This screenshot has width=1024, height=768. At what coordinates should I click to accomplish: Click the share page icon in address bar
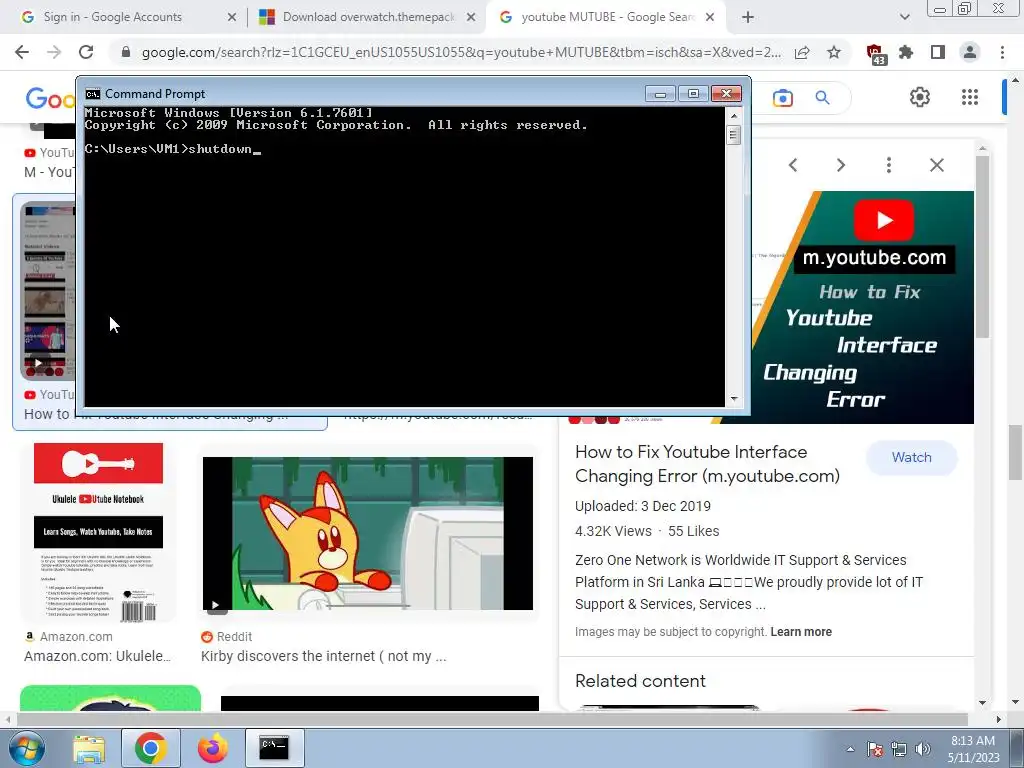[802, 53]
